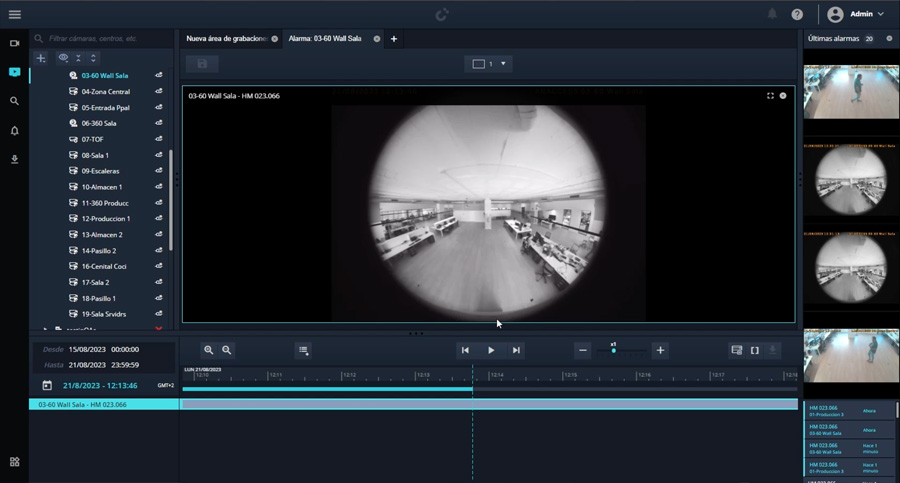Toggle the stream icon next to 07-TOF
Image resolution: width=900 pixels, height=483 pixels.
click(158, 140)
